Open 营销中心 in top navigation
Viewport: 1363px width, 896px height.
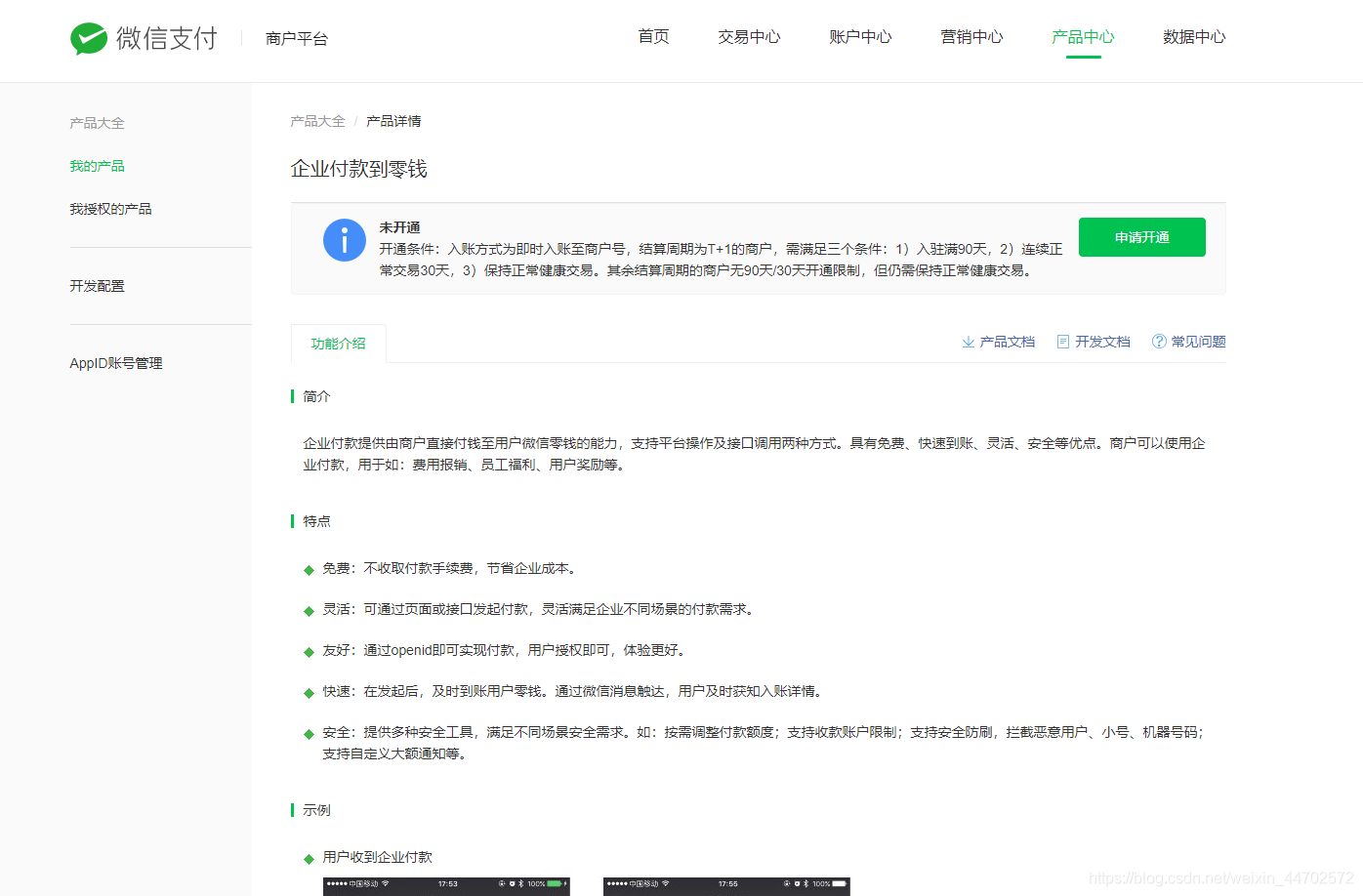click(x=971, y=37)
